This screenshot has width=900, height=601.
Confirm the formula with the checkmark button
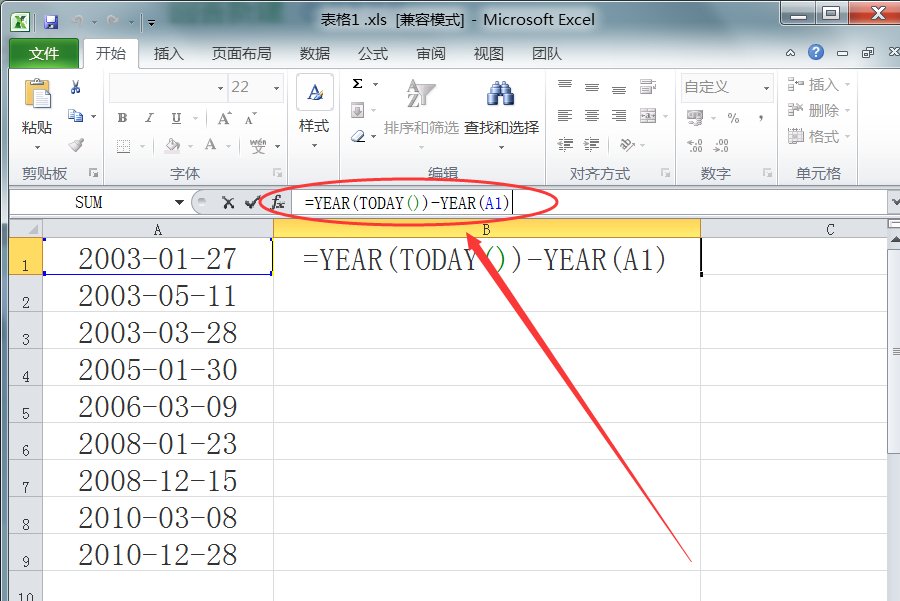click(252, 202)
